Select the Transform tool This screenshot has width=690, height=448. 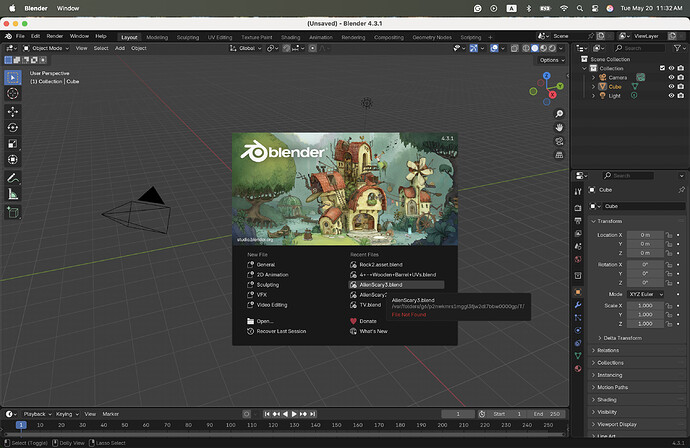tap(13, 159)
